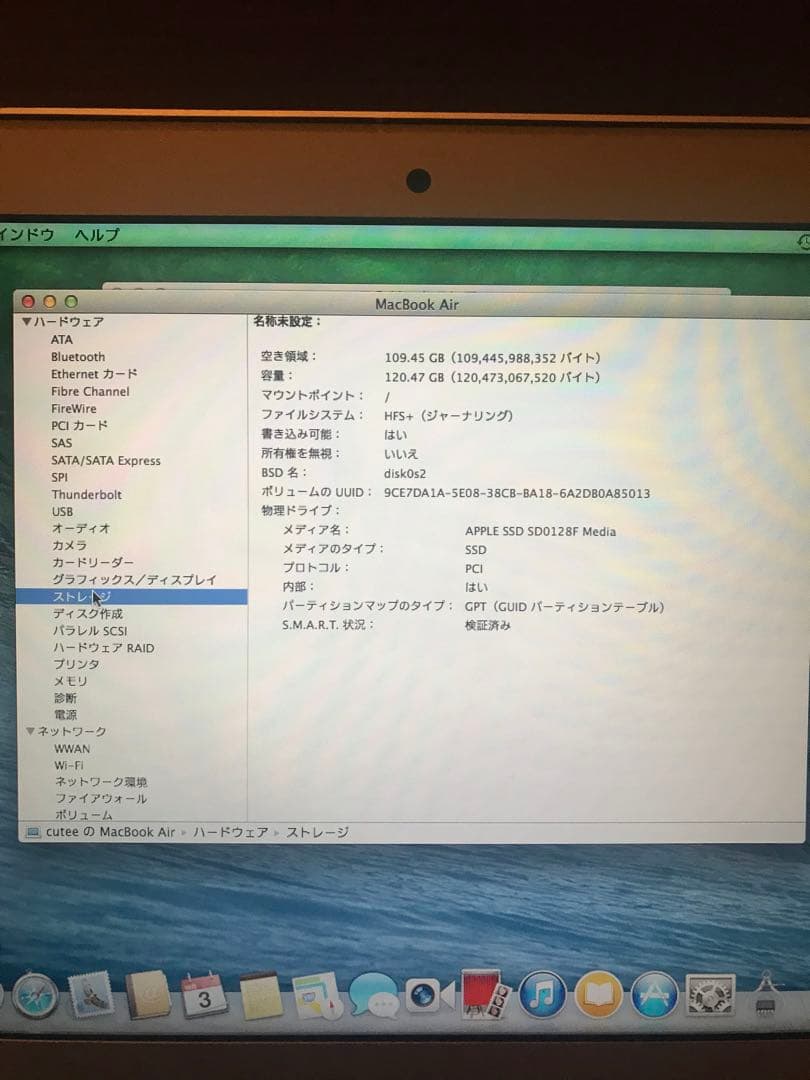Open the Mail app in the Dock
810x1080 pixels.
point(92,995)
